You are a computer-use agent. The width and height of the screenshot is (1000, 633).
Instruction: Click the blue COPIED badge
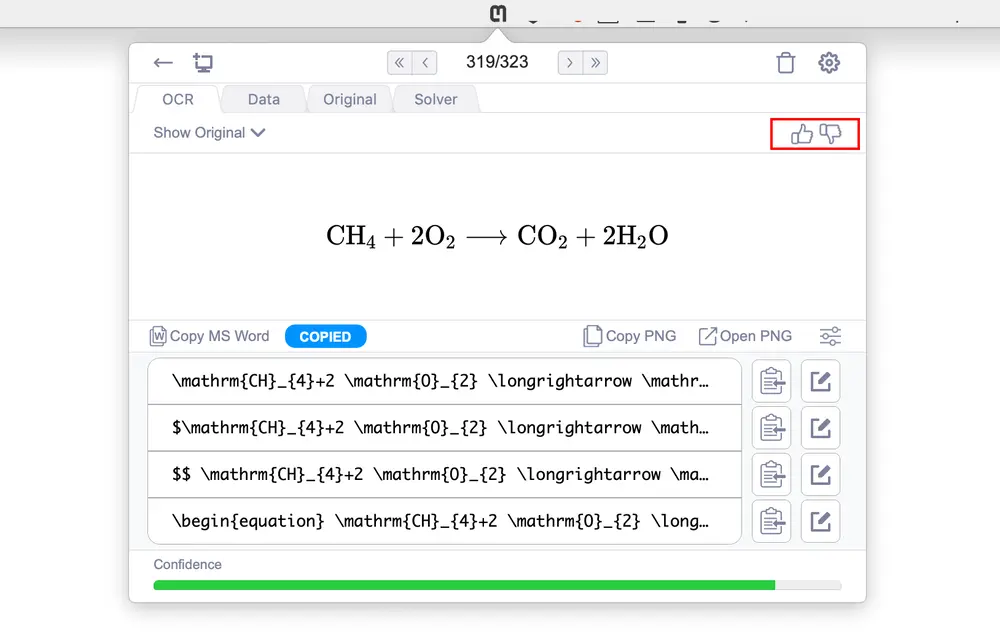pyautogui.click(x=325, y=337)
